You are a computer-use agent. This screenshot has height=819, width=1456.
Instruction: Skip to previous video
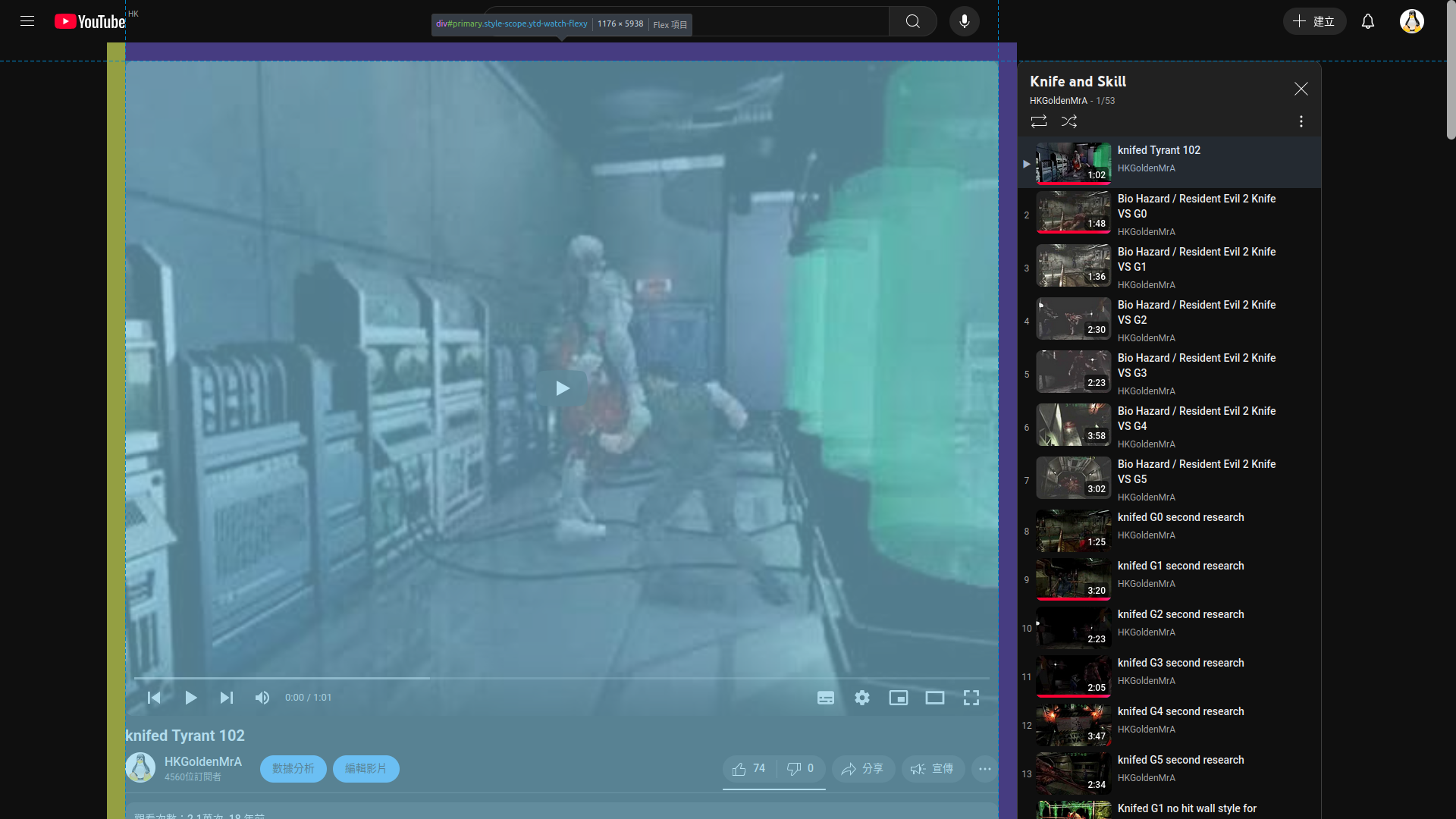coord(154,698)
